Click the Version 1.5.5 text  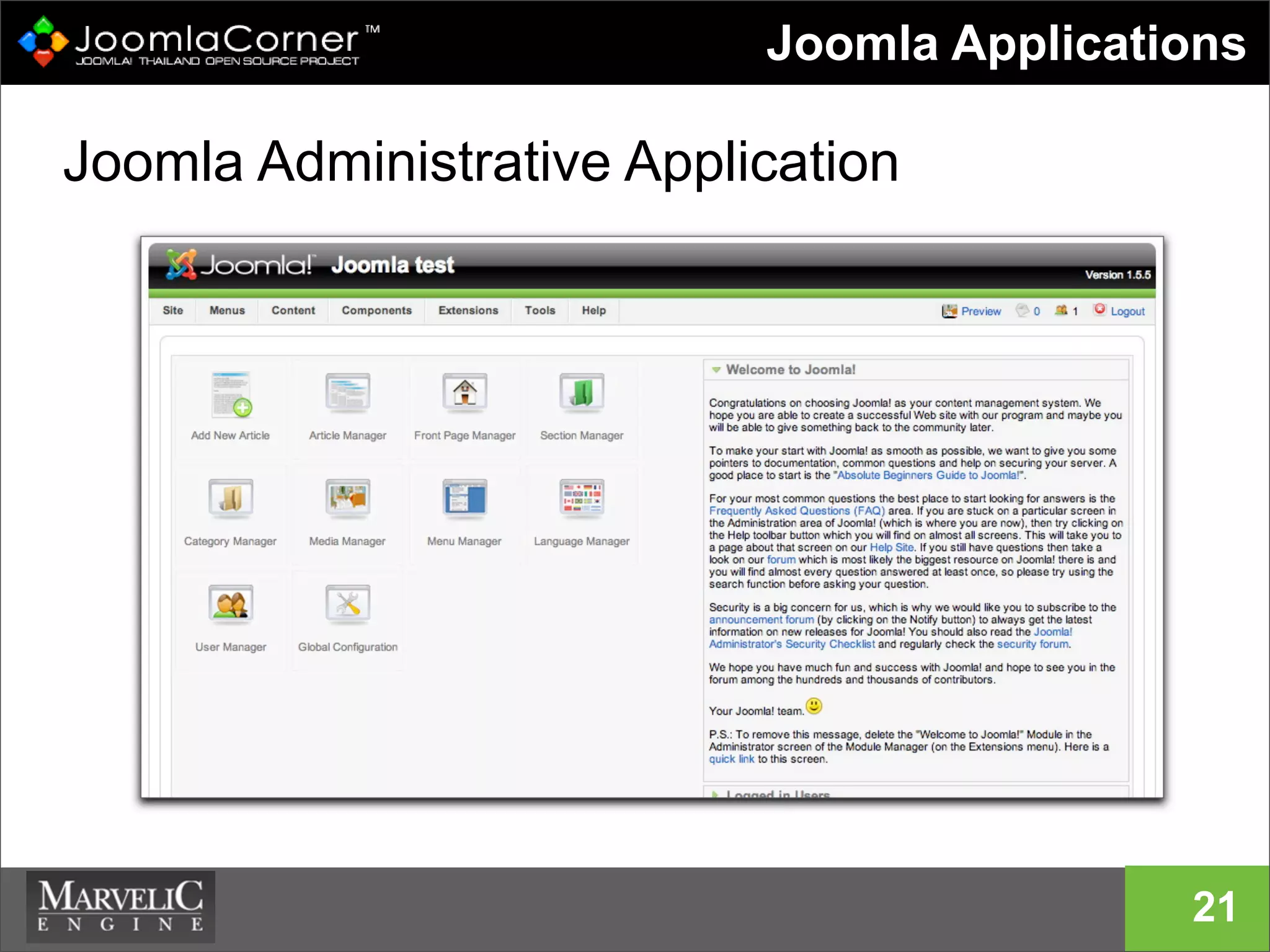click(1117, 275)
